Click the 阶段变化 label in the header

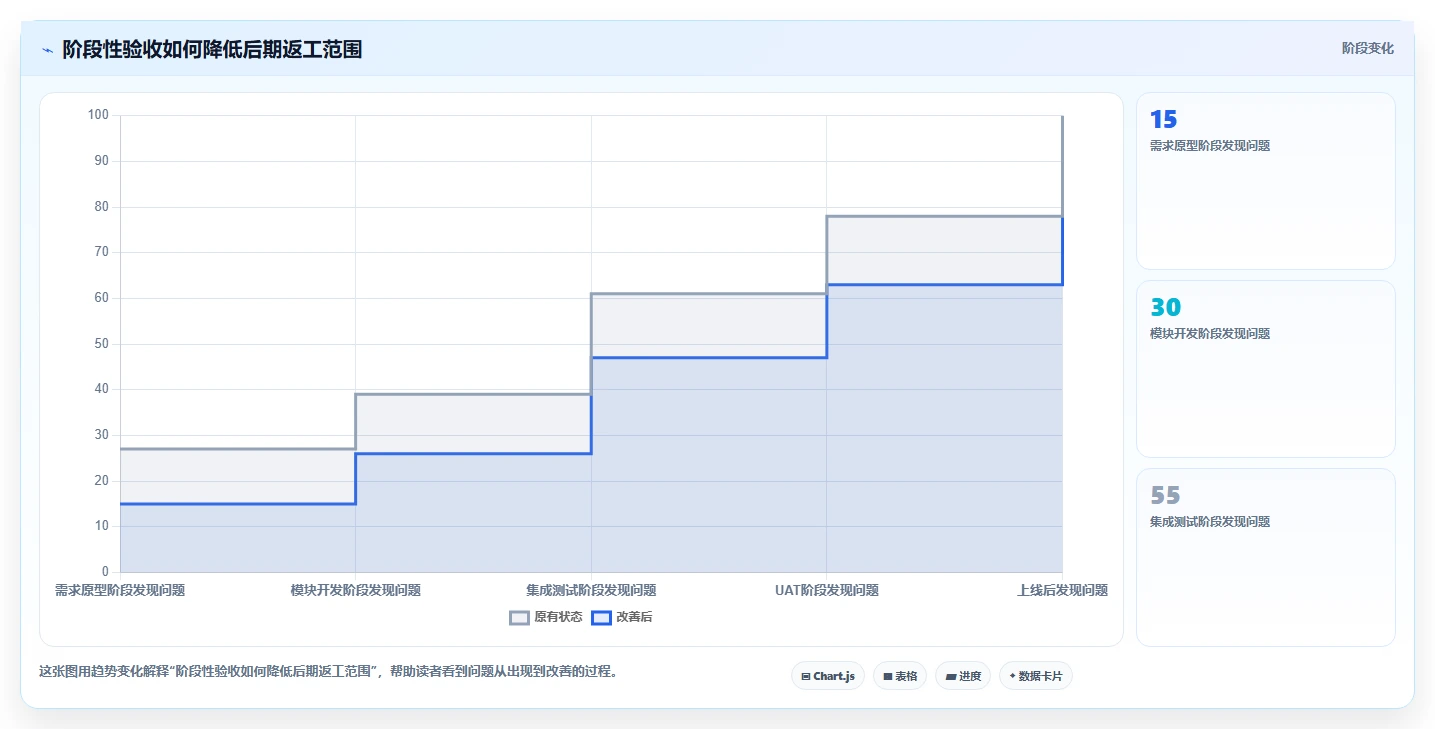point(1367,48)
